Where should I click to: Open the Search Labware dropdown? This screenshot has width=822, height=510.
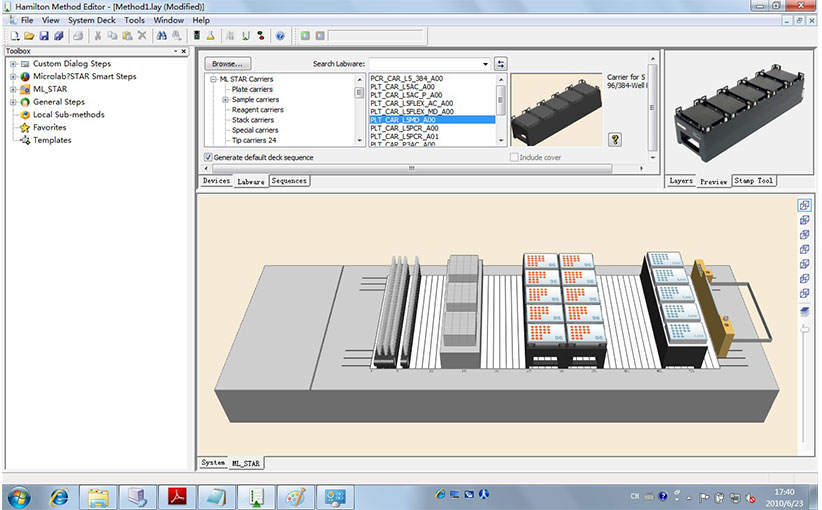click(485, 64)
